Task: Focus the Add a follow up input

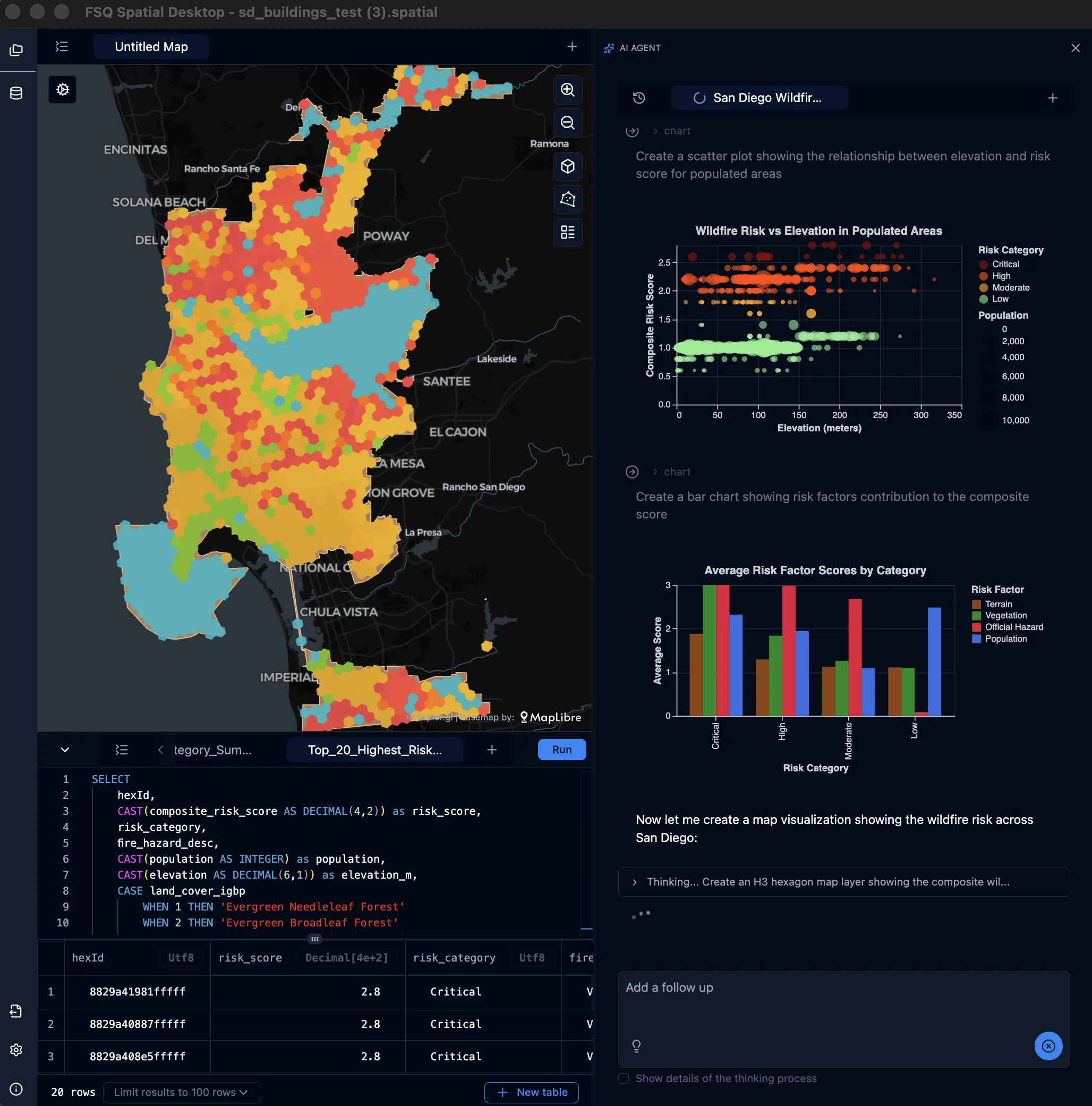Action: coord(843,1018)
